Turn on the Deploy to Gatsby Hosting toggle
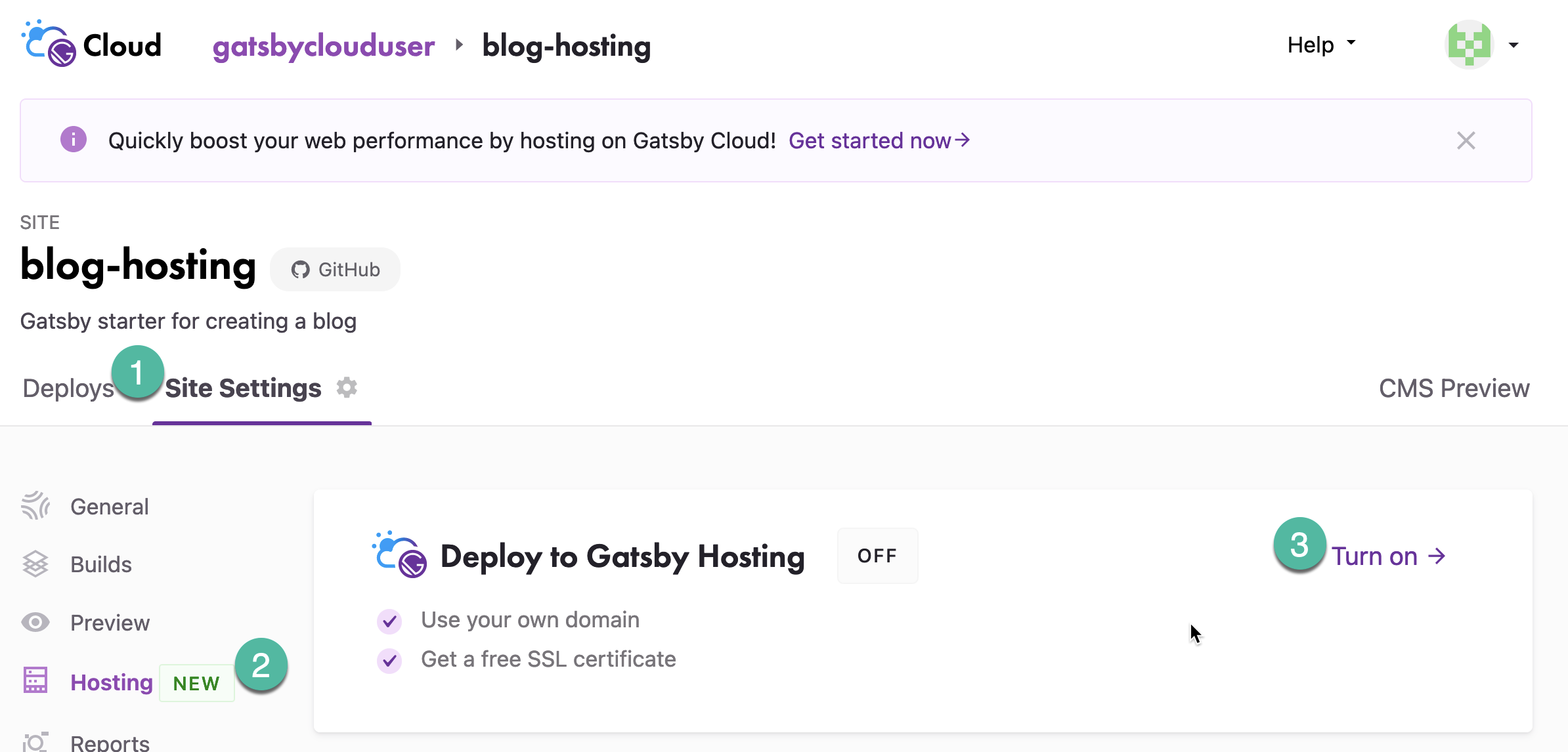 point(877,556)
